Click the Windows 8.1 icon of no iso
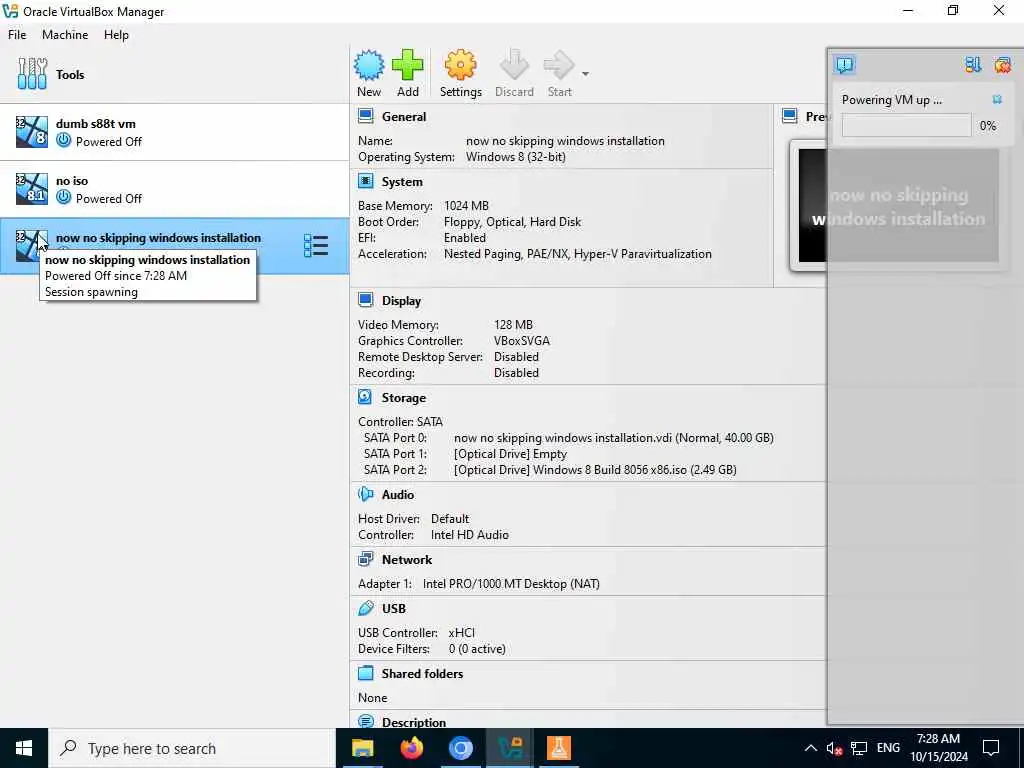 [32, 189]
